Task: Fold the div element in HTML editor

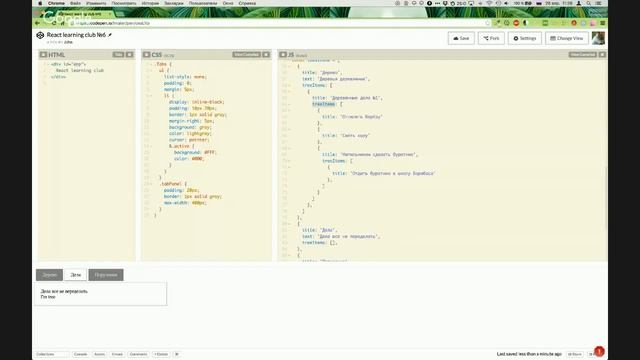Action: (48, 64)
